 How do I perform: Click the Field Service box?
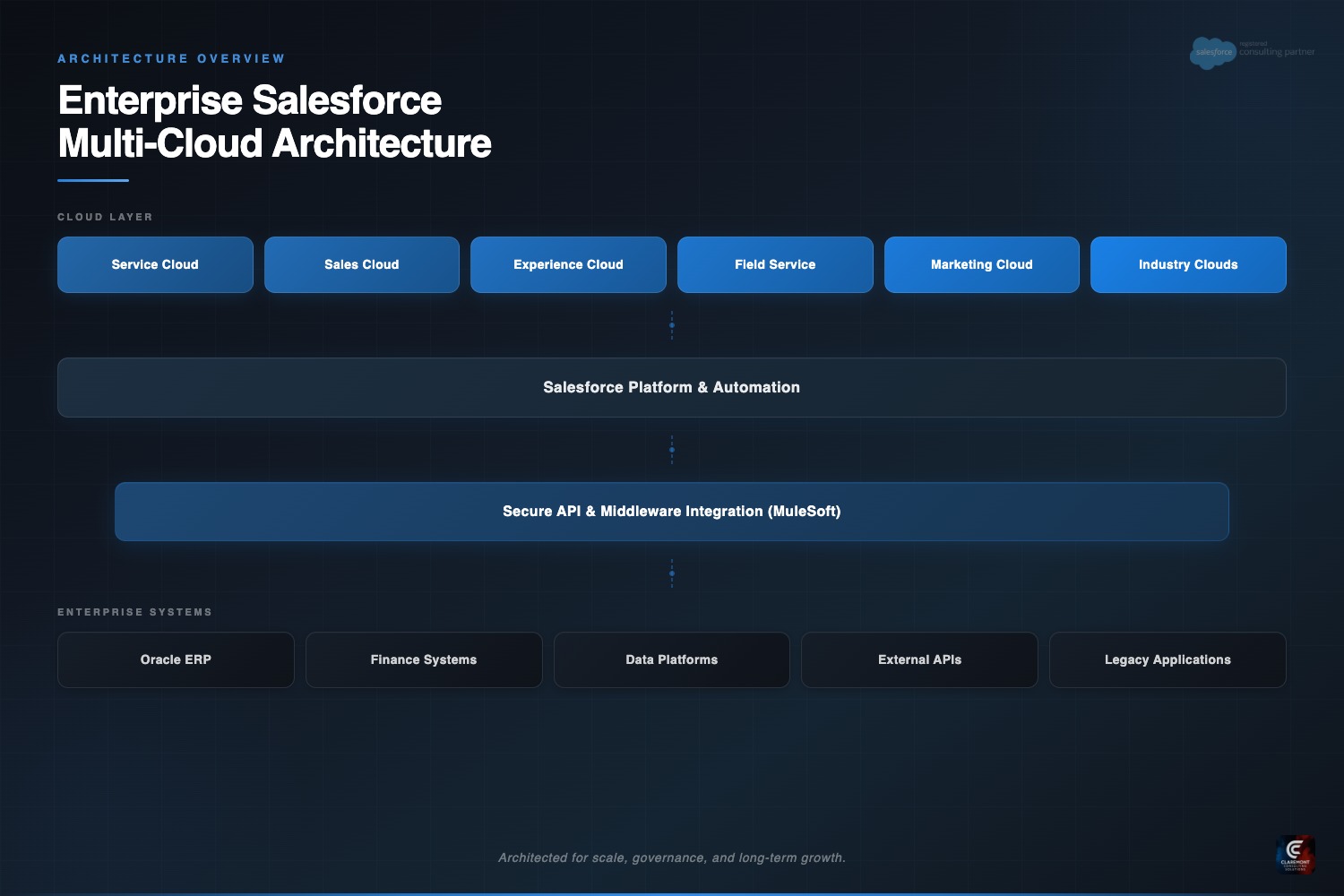(x=775, y=264)
